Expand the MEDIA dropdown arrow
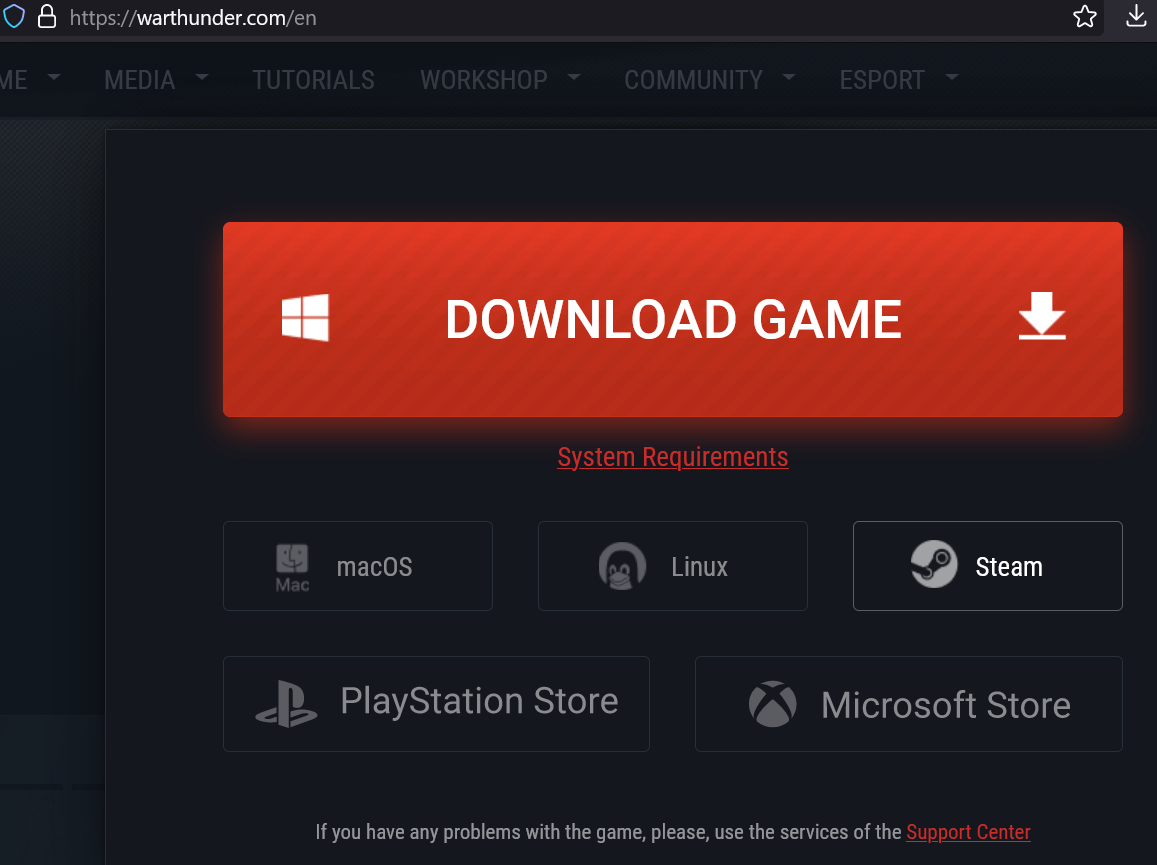The image size is (1157, 865). click(202, 76)
